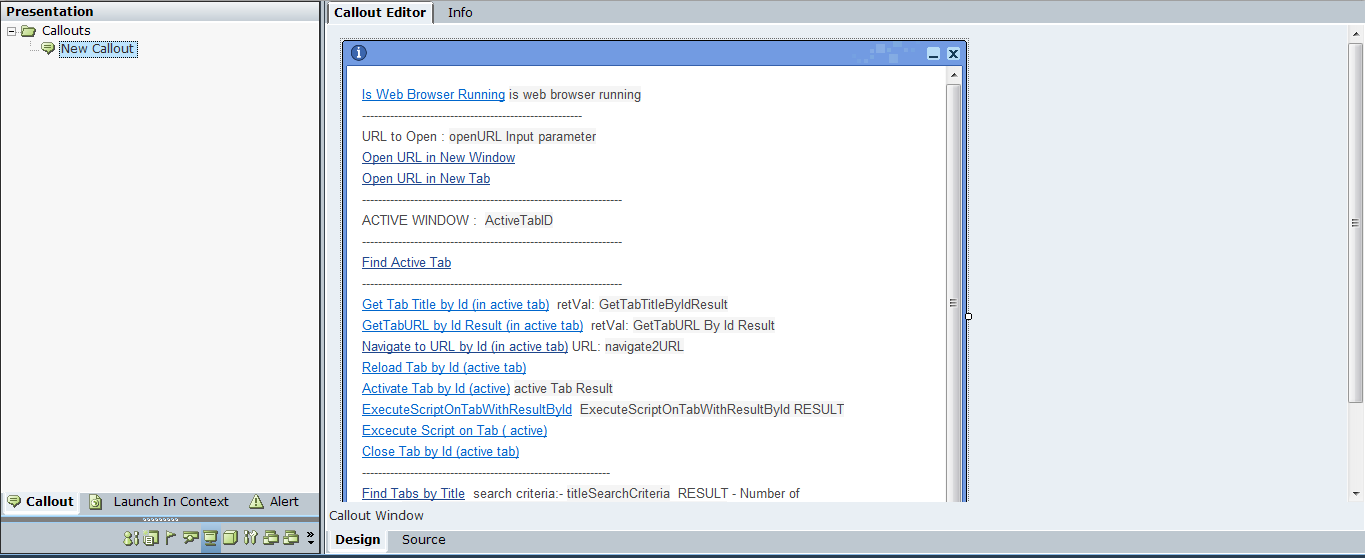The height and width of the screenshot is (558, 1365).
Task: Open the toolbar overflow chevron menu
Action: coord(310,538)
